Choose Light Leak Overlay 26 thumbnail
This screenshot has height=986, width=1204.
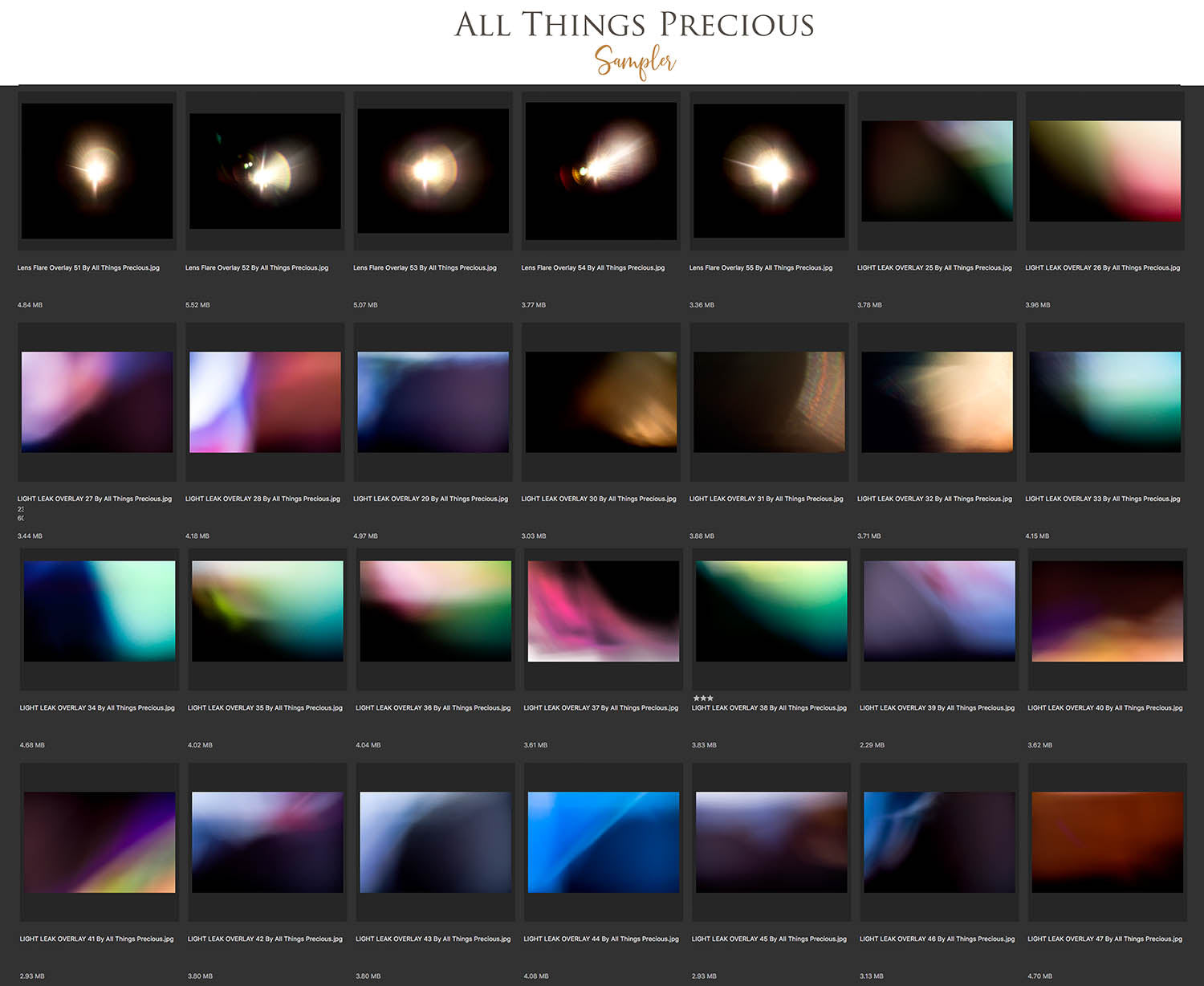pyautogui.click(x=1105, y=171)
